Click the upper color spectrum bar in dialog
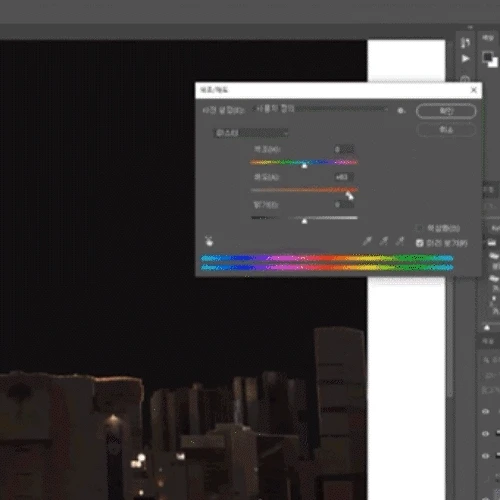The height and width of the screenshot is (500, 500). point(327,258)
